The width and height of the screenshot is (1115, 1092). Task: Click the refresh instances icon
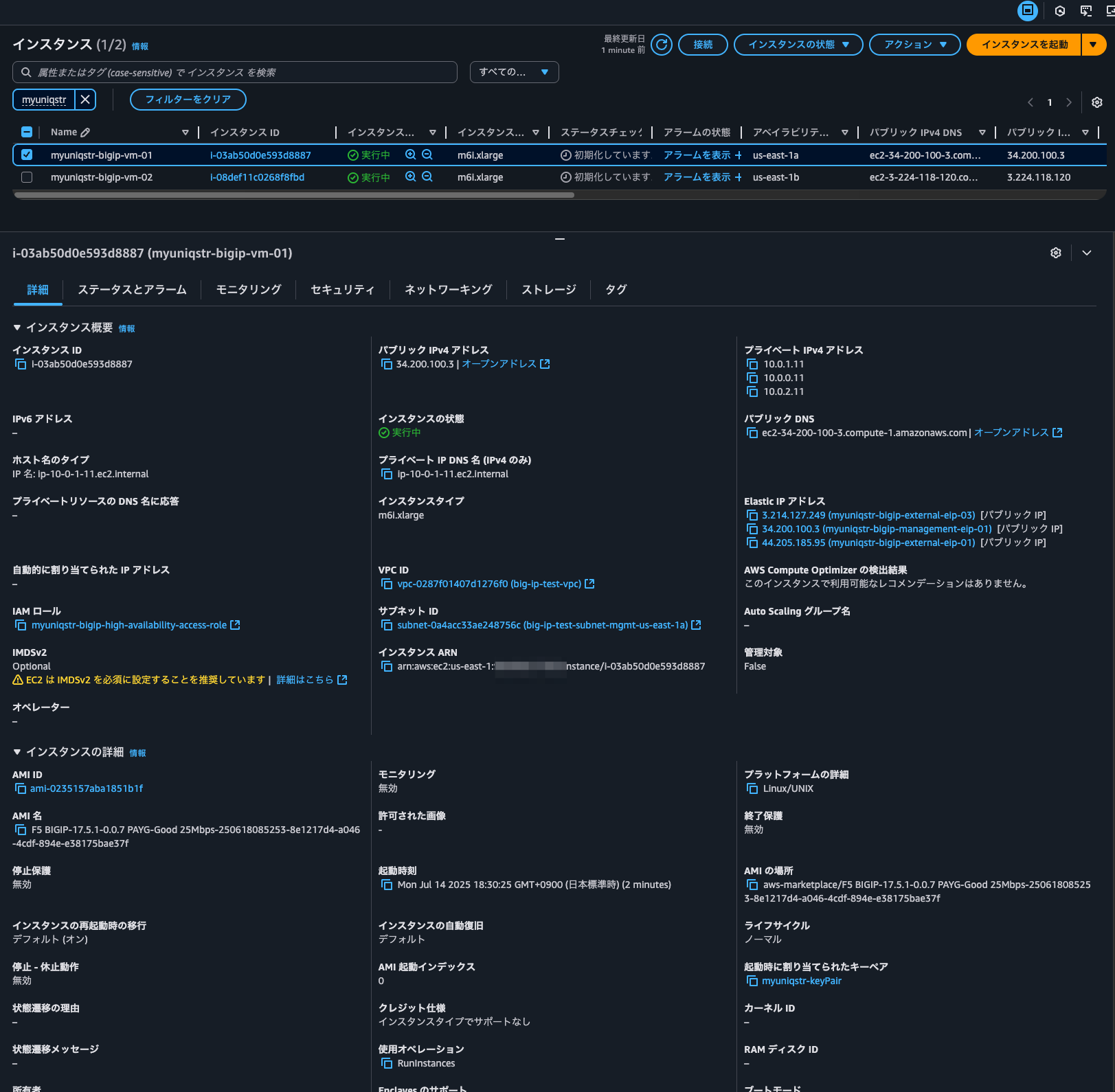click(662, 45)
